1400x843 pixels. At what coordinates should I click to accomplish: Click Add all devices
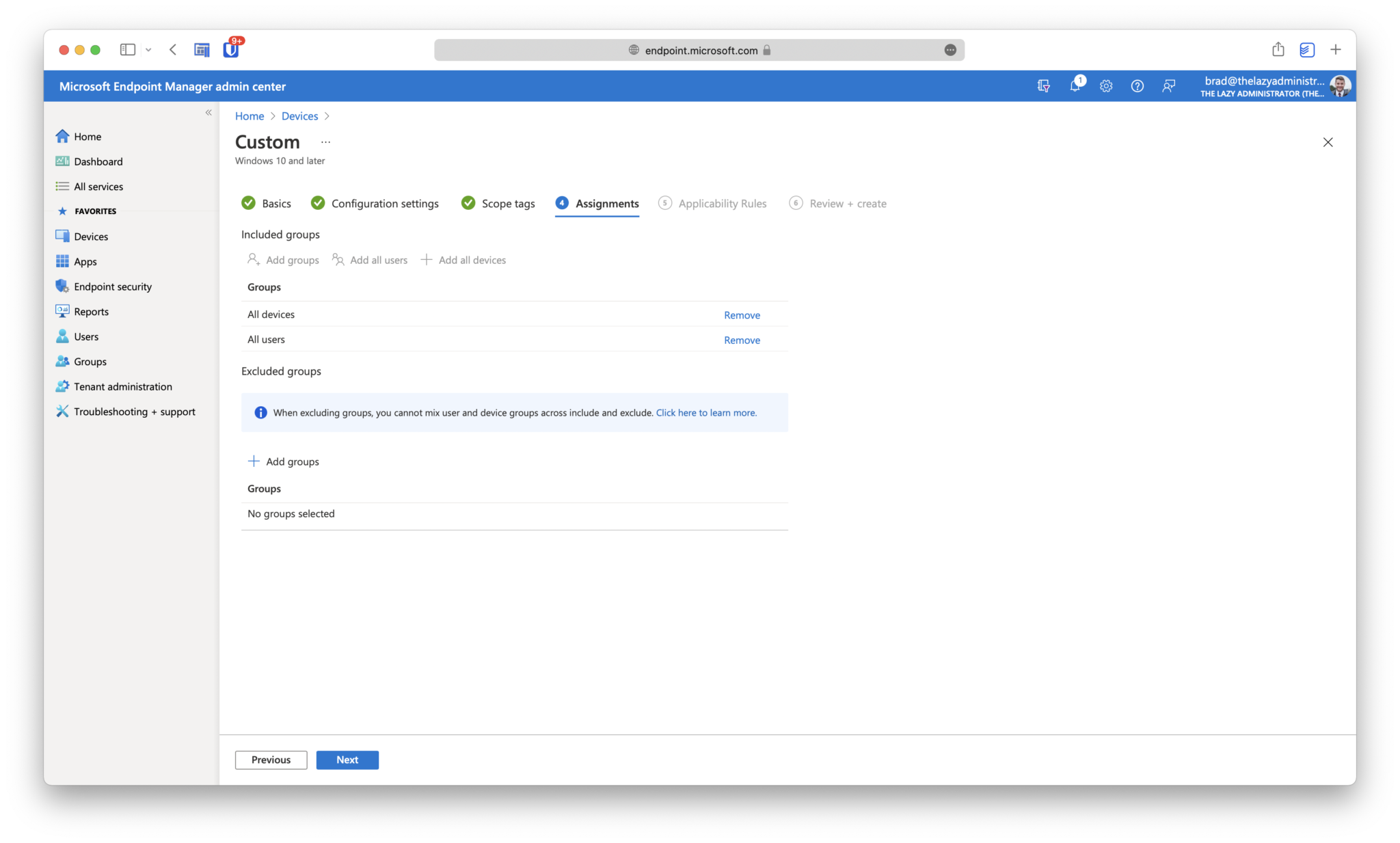[463, 260]
